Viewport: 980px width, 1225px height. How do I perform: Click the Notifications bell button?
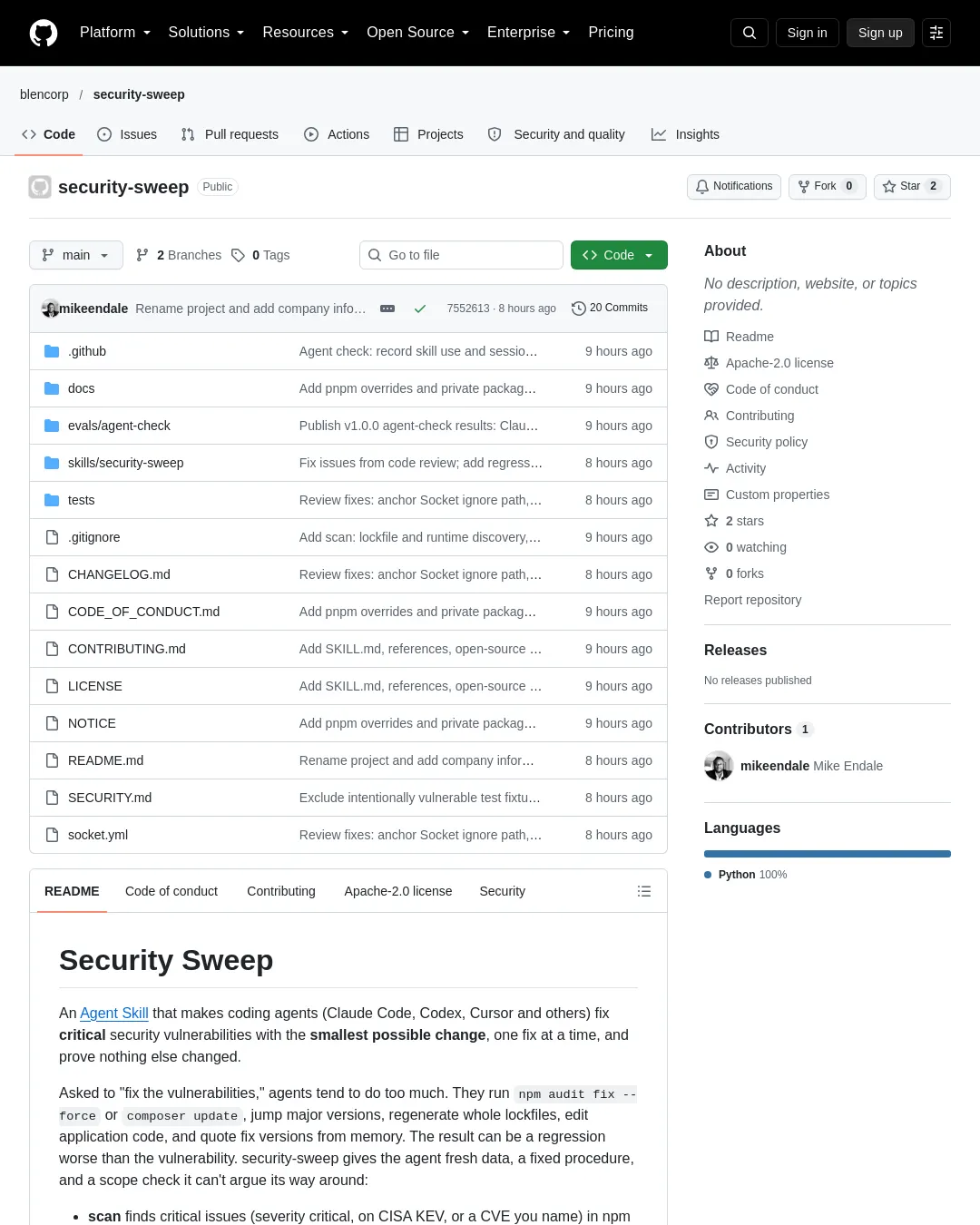[734, 186]
